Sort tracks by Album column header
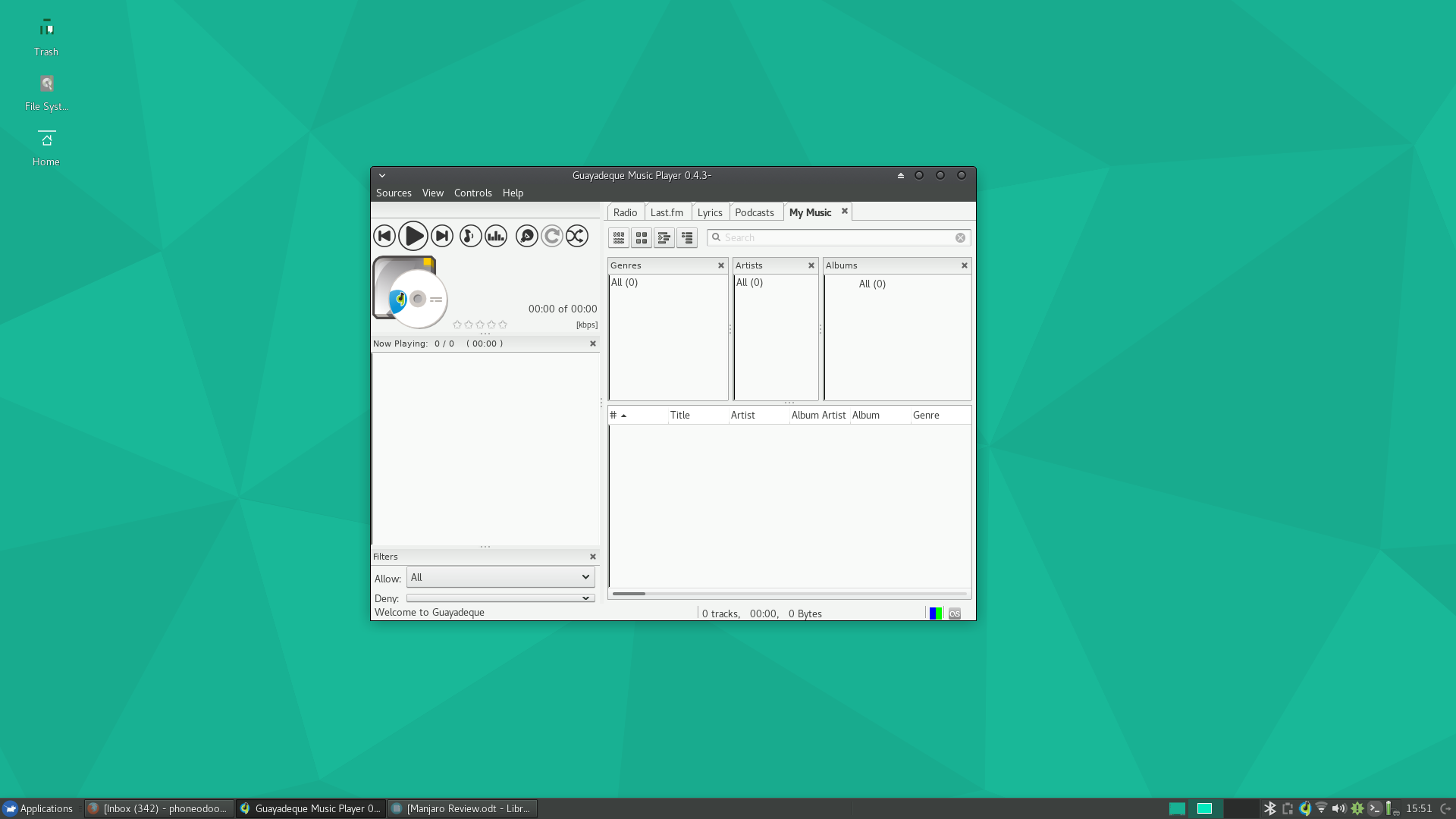 [880, 415]
